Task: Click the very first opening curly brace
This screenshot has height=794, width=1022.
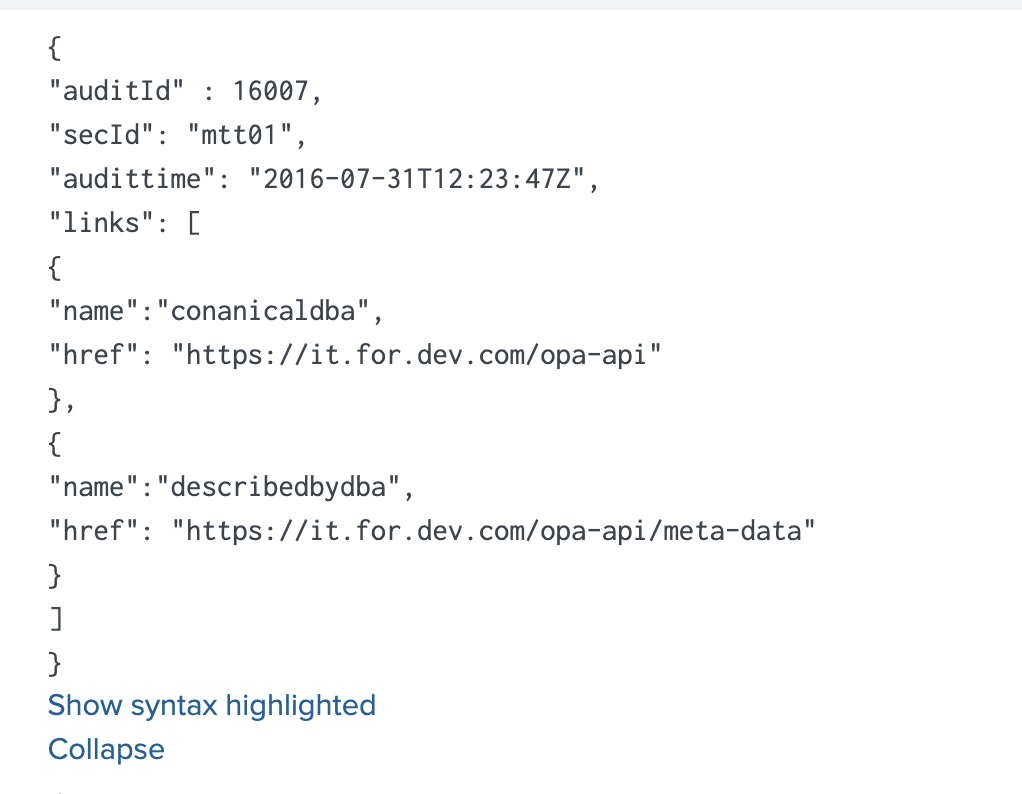Action: (x=56, y=47)
